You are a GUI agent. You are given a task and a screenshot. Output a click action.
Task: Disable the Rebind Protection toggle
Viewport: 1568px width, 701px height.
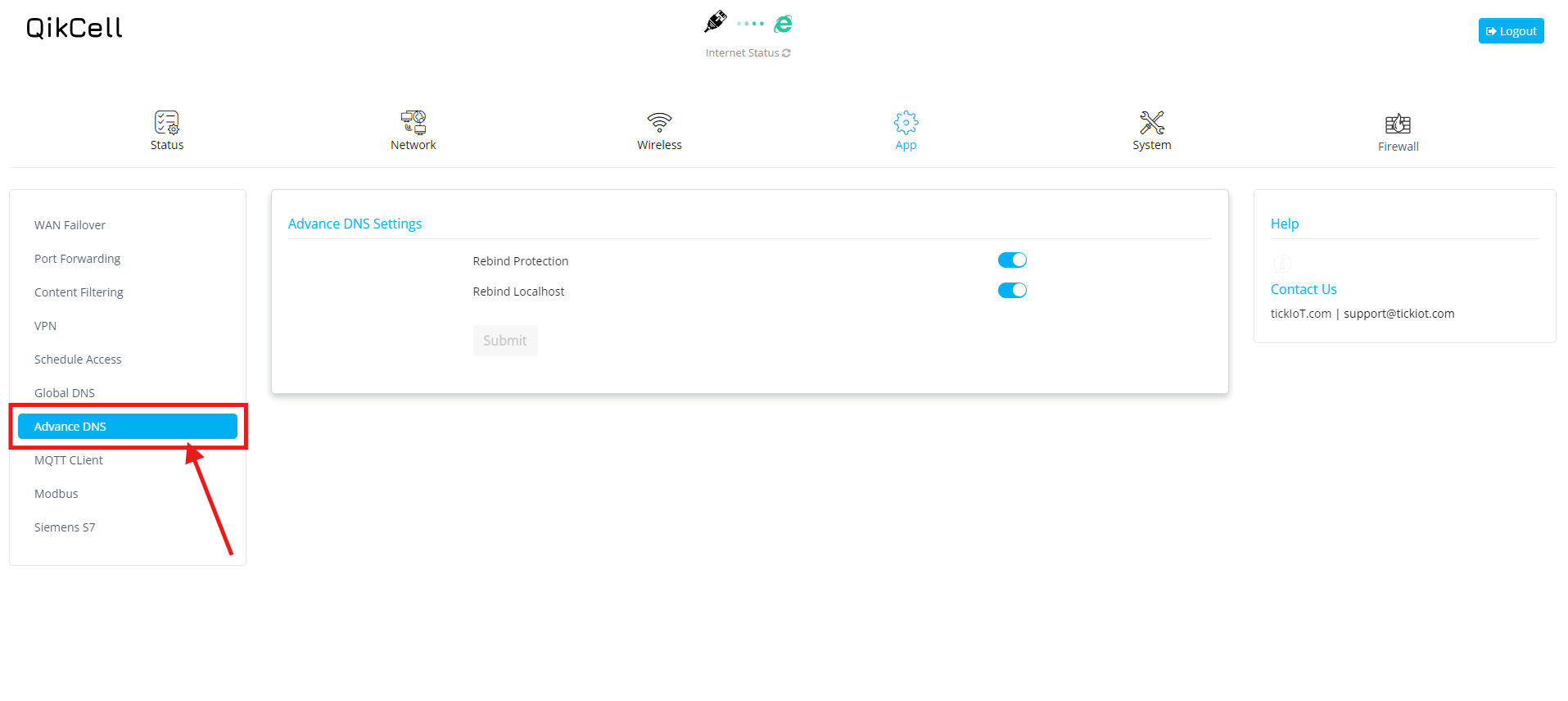tap(1012, 260)
